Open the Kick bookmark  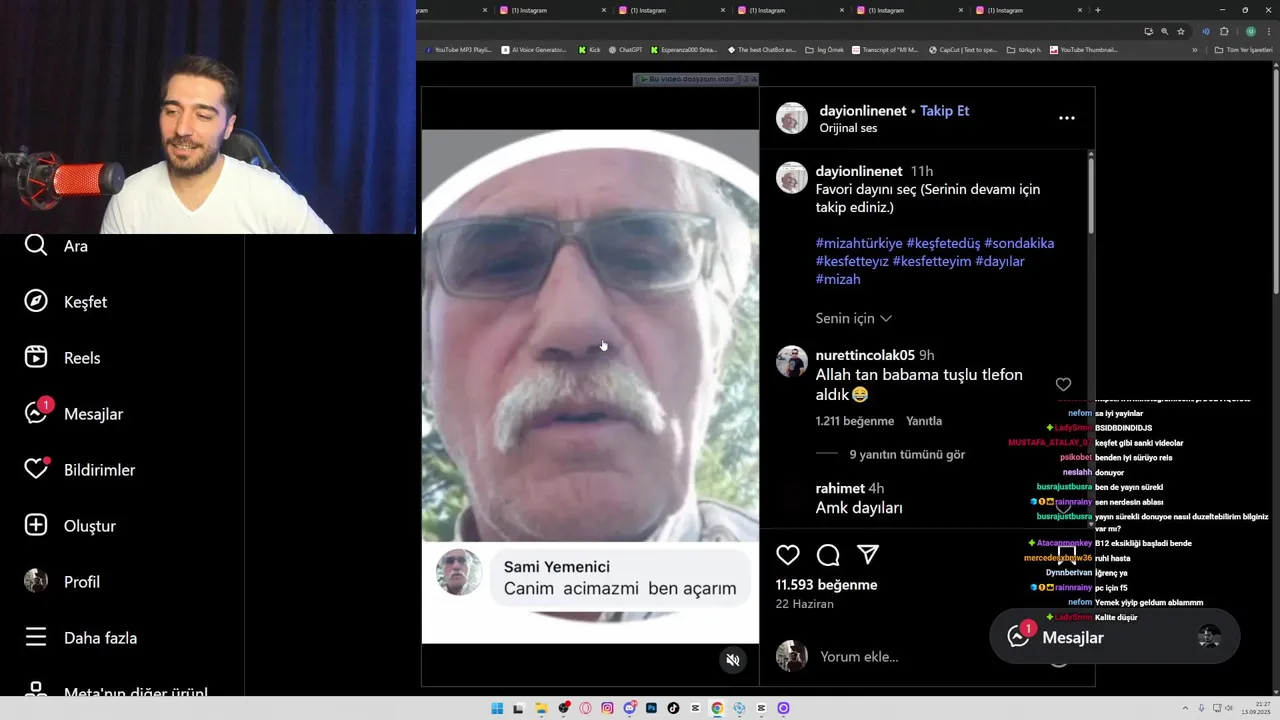589,49
